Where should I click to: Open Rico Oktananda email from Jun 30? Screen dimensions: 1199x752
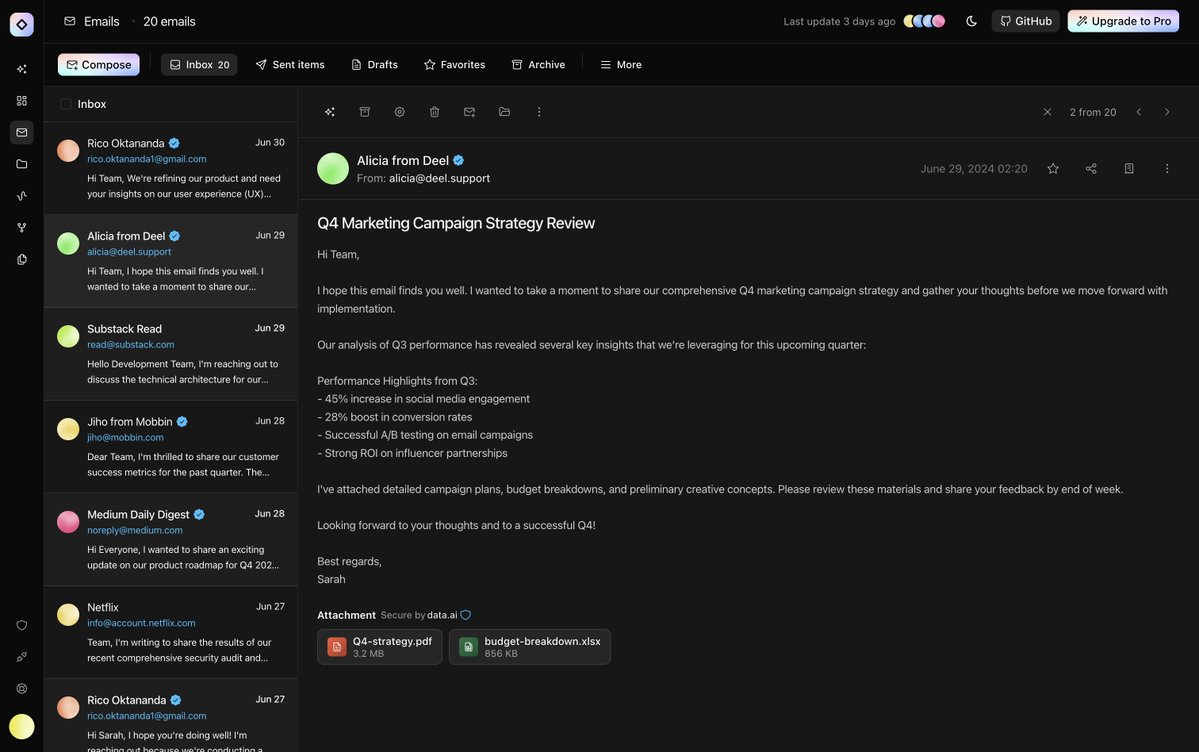pos(171,168)
